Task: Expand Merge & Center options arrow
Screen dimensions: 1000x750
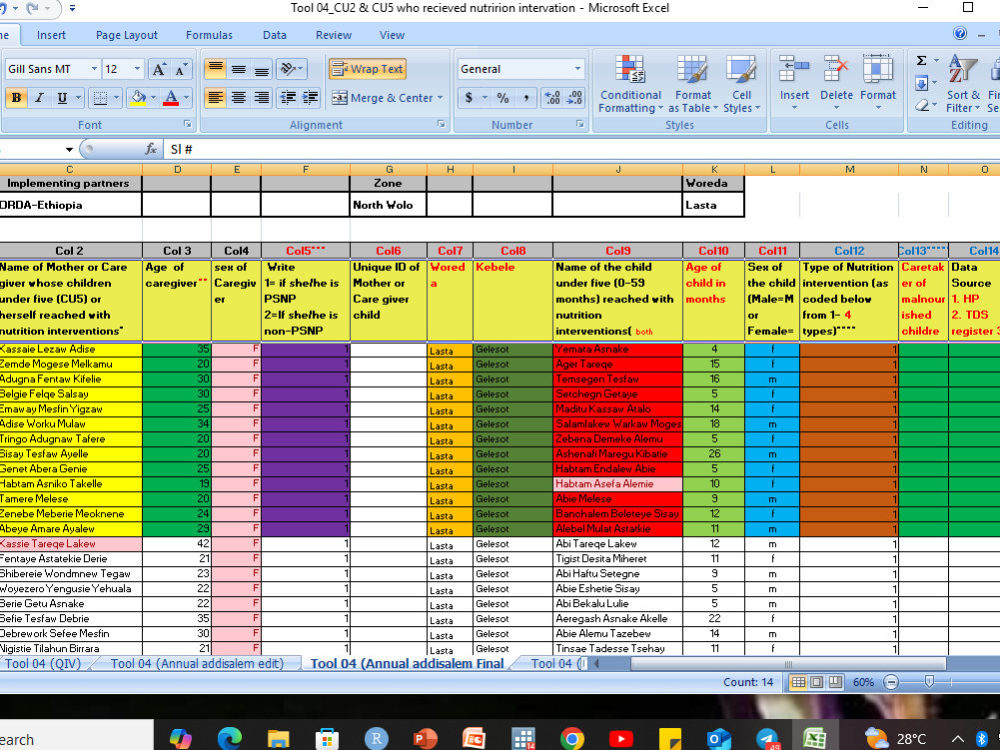Action: pyautogui.click(x=440, y=98)
